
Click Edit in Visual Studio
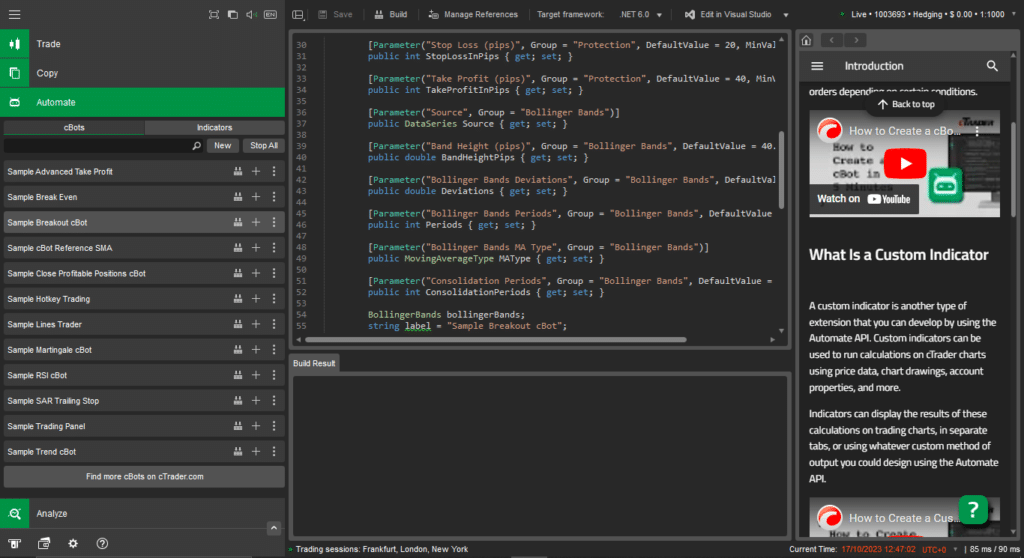tap(728, 14)
